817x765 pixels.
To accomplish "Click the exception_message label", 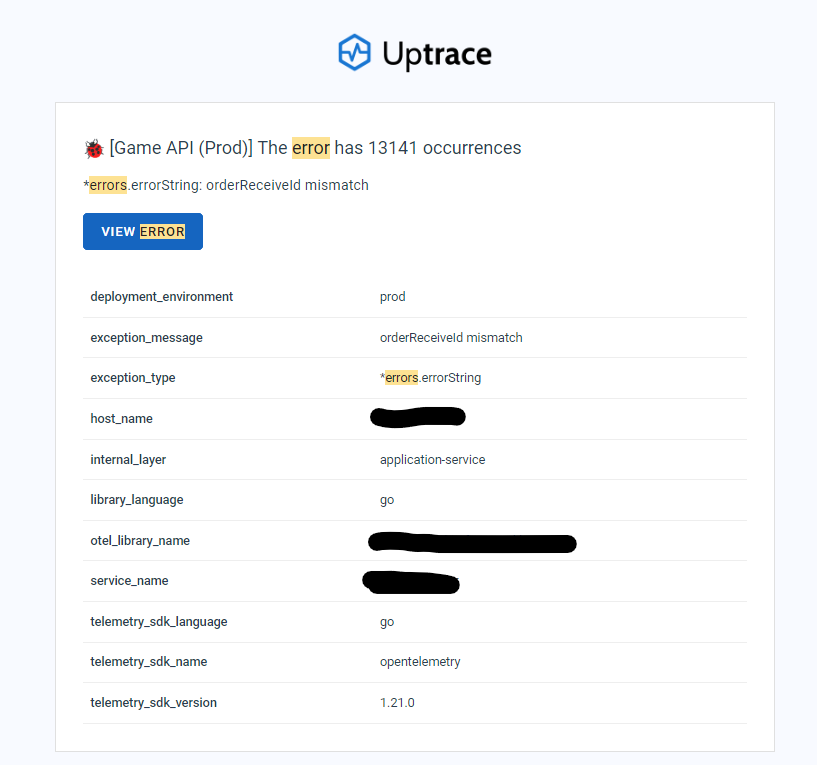I will (146, 338).
